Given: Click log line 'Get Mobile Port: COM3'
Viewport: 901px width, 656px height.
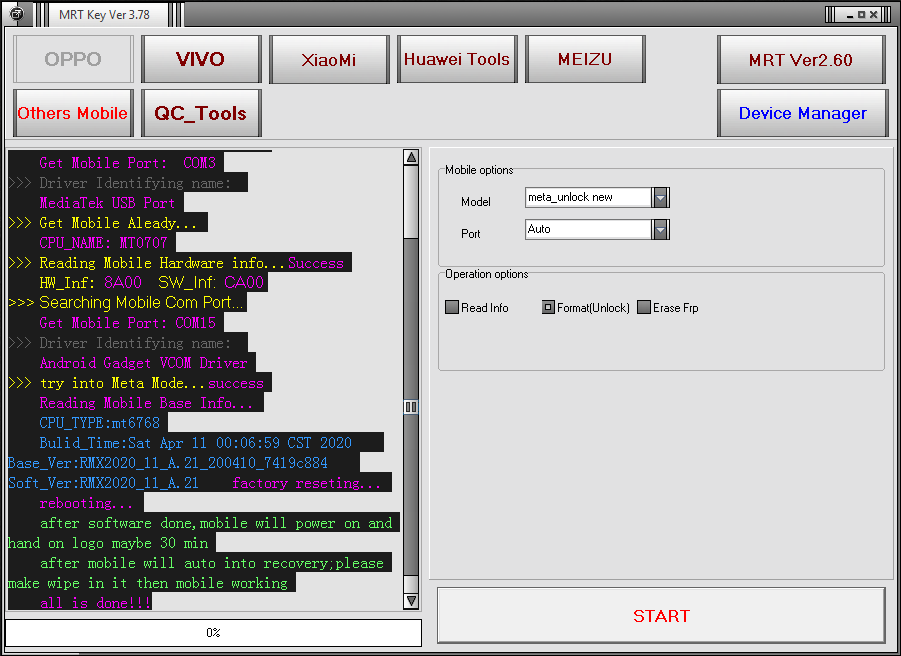Looking at the screenshot, I should coord(128,163).
